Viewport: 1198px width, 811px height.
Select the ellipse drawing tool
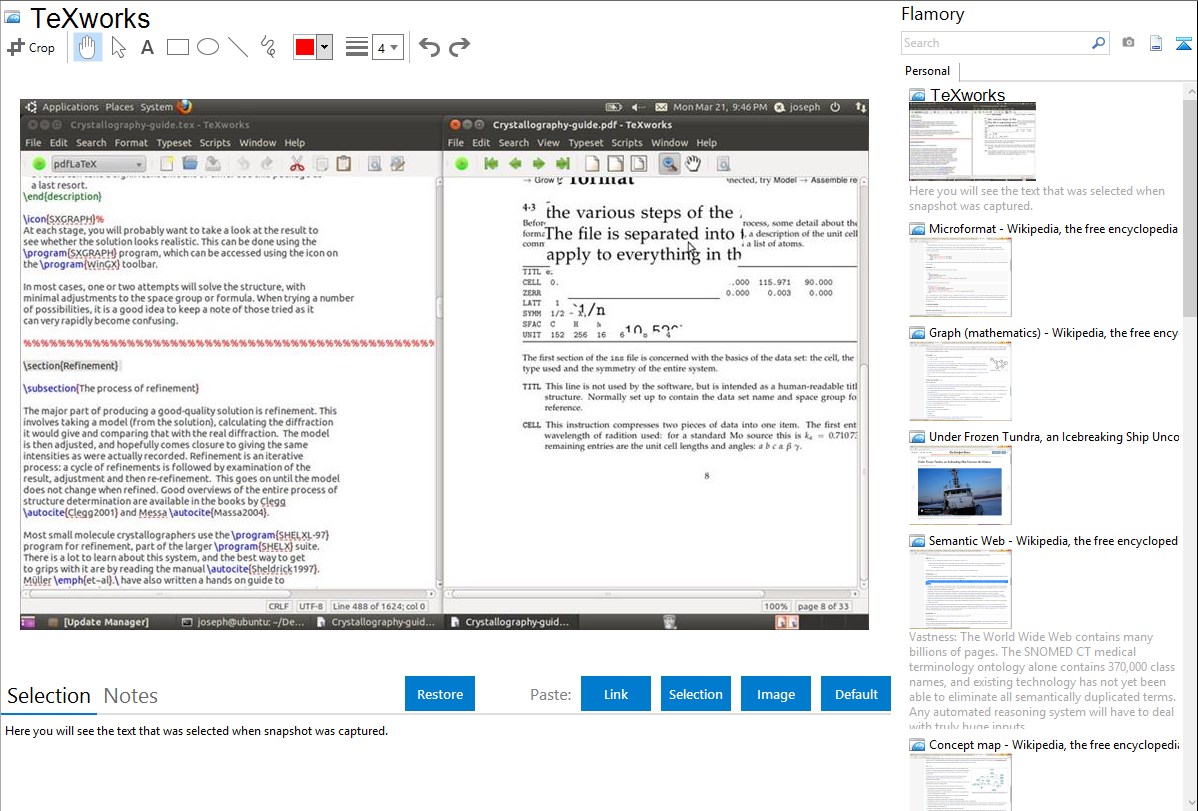208,47
